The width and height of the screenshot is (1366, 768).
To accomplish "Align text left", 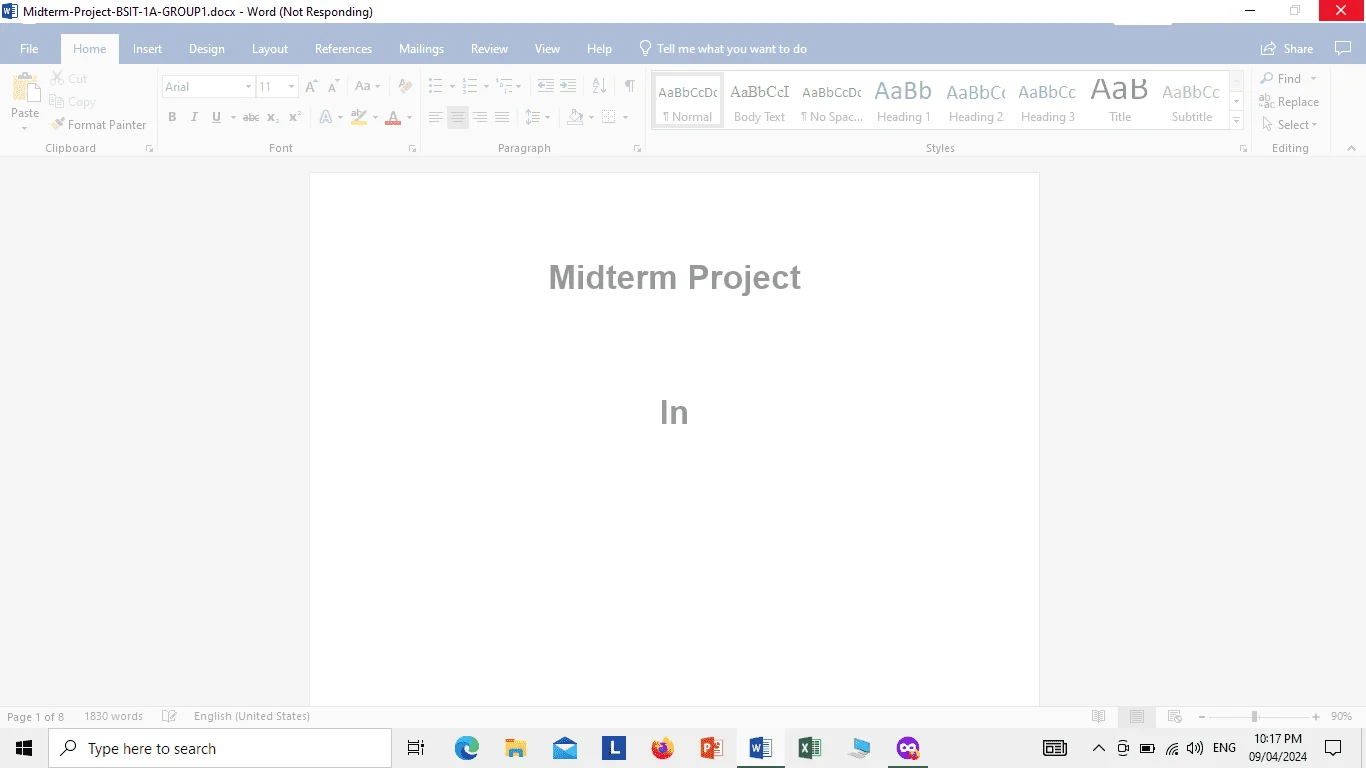I will (435, 117).
